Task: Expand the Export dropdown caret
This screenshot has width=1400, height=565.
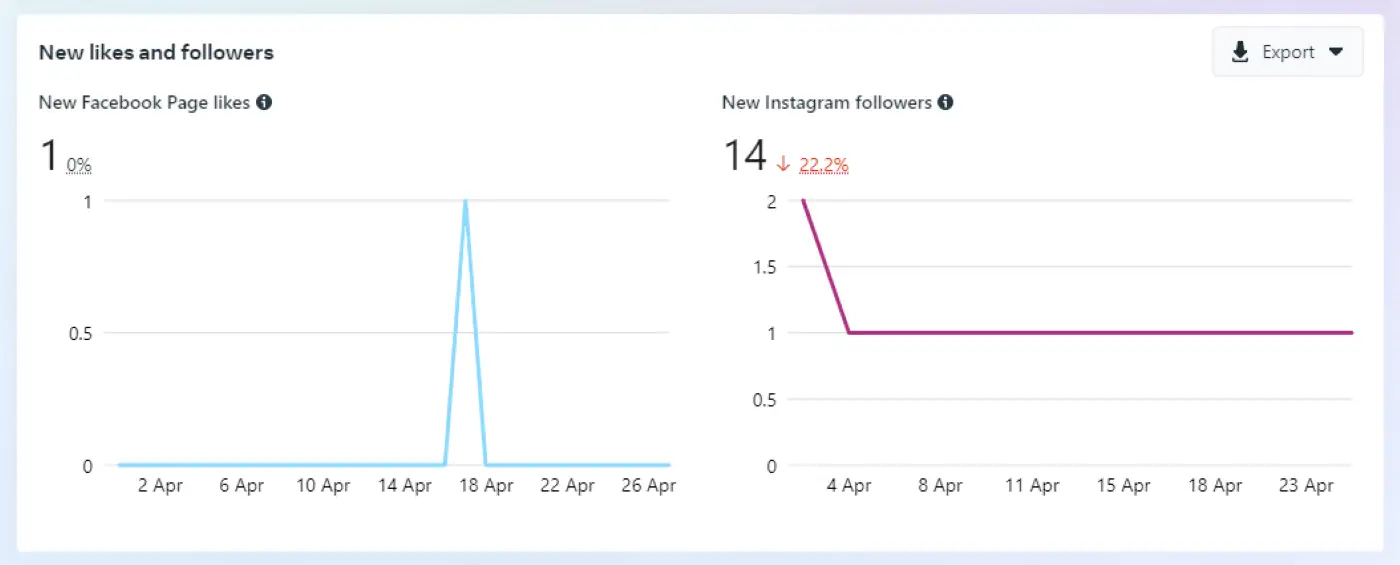Action: (1336, 52)
